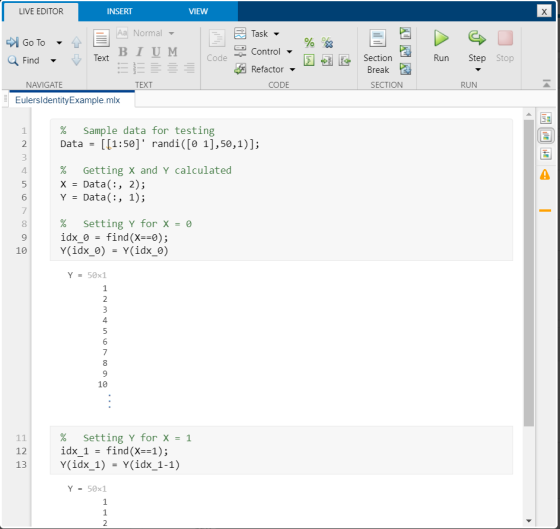560x529 pixels.
Task: Click code line 'Y(idx_1) = Y(idx_1-1)'
Action: click(x=120, y=465)
